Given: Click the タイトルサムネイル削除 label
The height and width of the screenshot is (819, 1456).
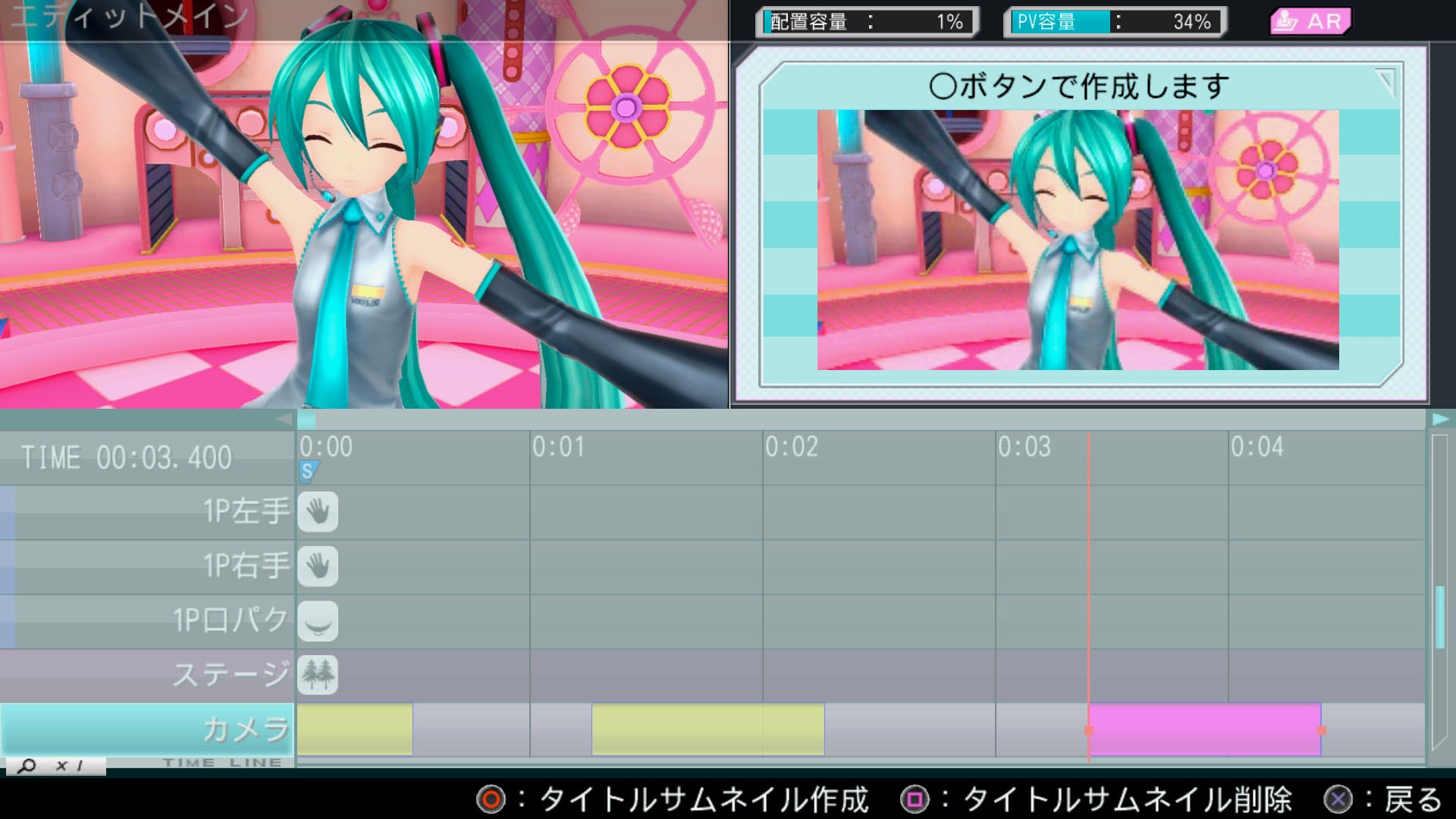Looking at the screenshot, I should pyautogui.click(x=1127, y=799).
